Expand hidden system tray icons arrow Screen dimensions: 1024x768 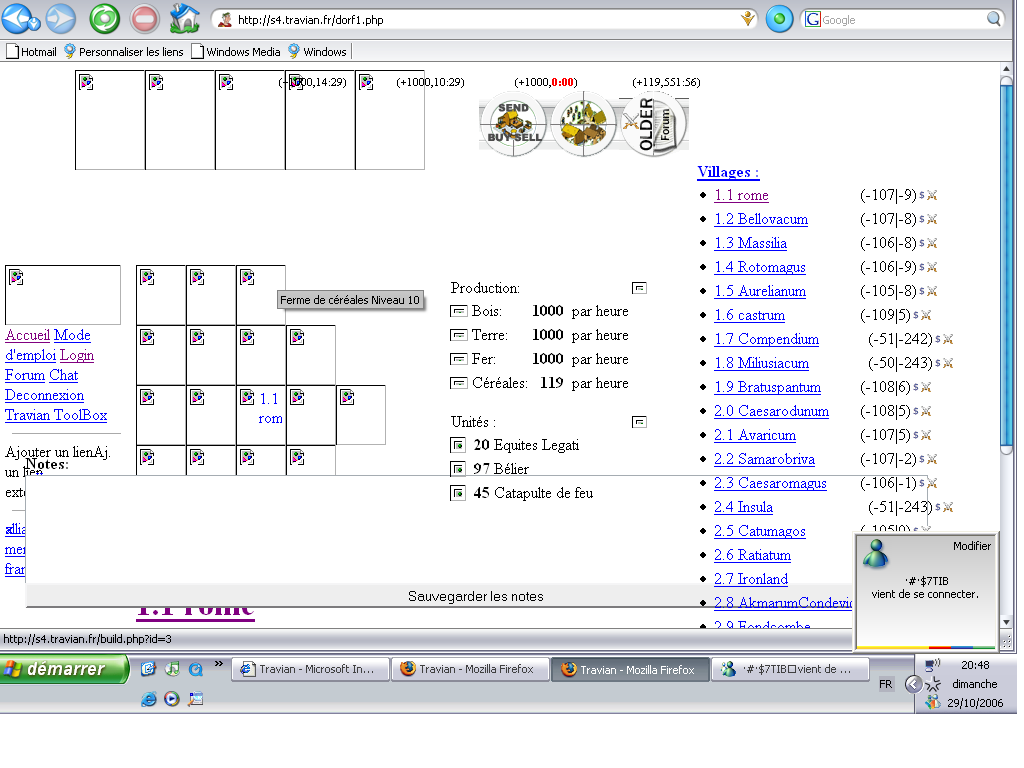[x=913, y=684]
